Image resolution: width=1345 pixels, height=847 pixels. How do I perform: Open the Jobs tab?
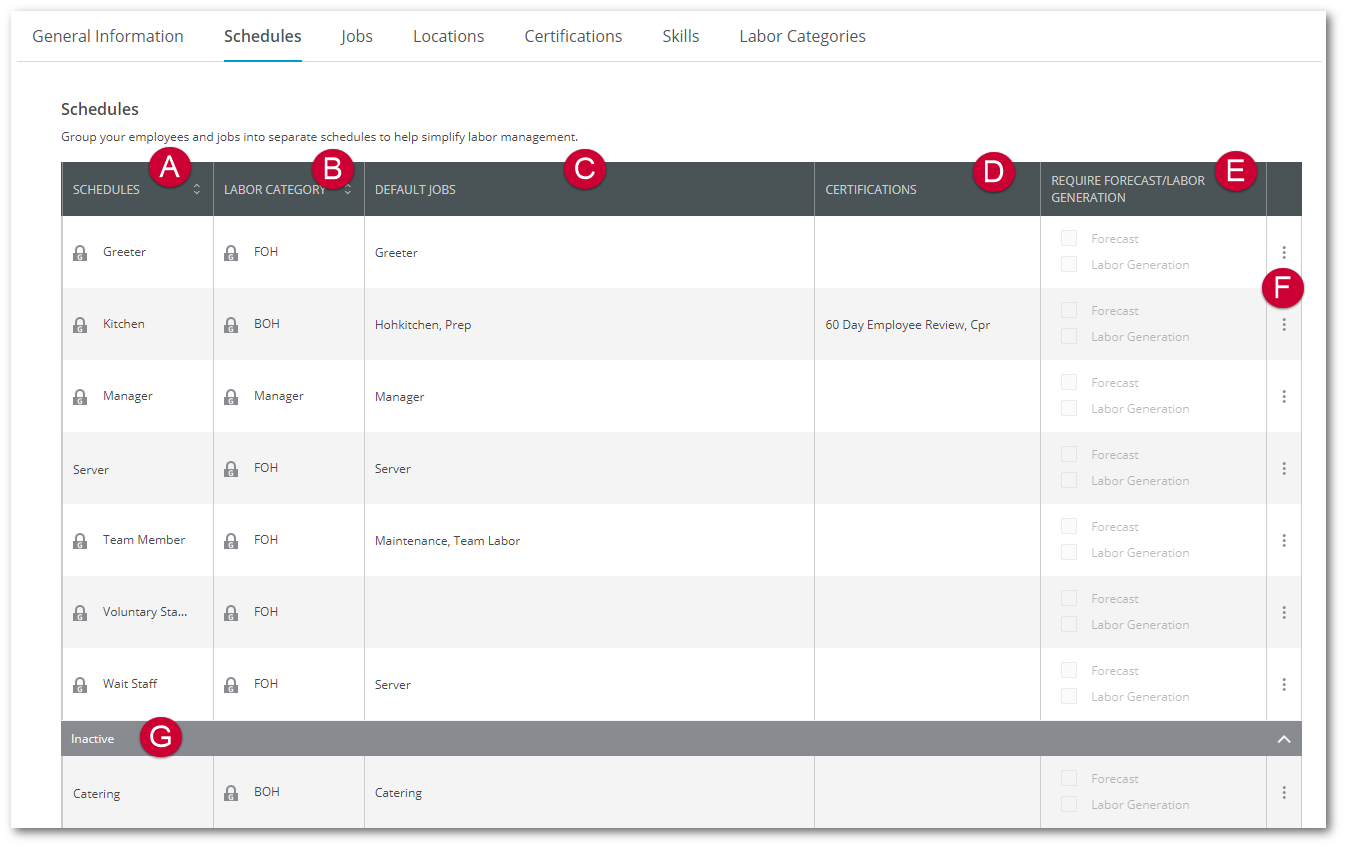tap(357, 36)
